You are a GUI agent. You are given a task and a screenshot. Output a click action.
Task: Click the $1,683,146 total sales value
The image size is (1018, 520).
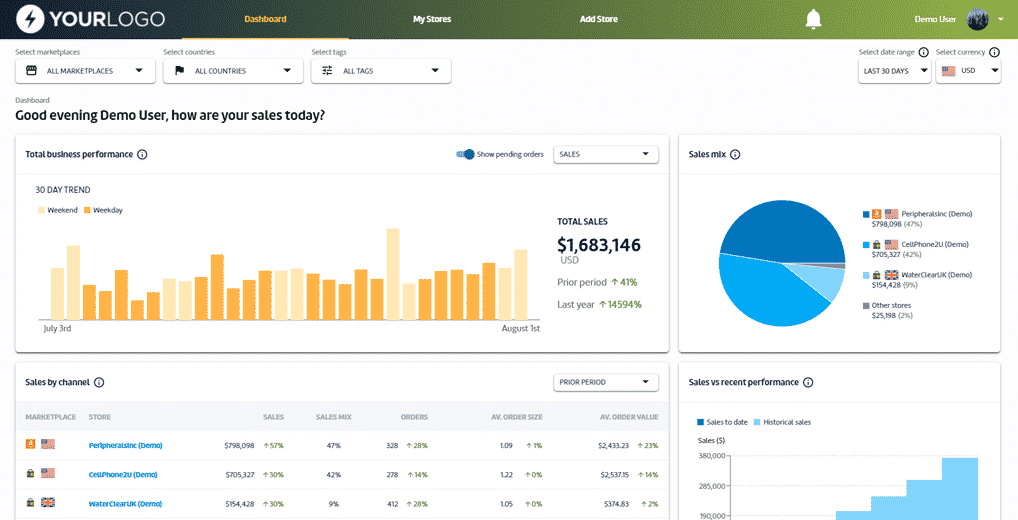[599, 245]
